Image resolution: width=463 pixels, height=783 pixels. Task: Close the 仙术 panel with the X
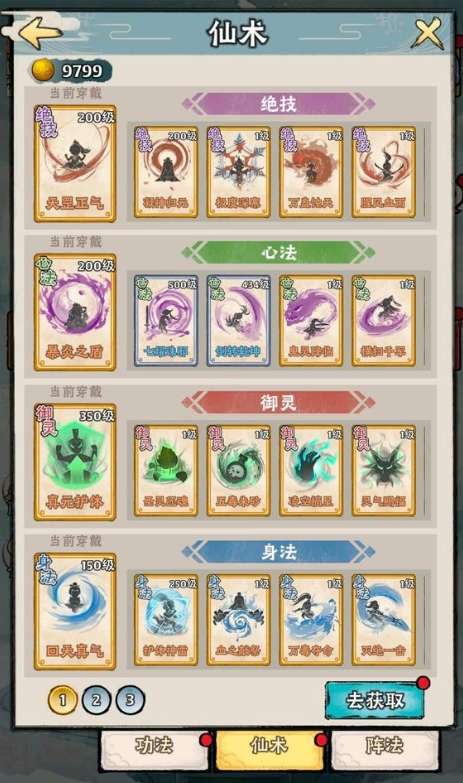click(429, 33)
